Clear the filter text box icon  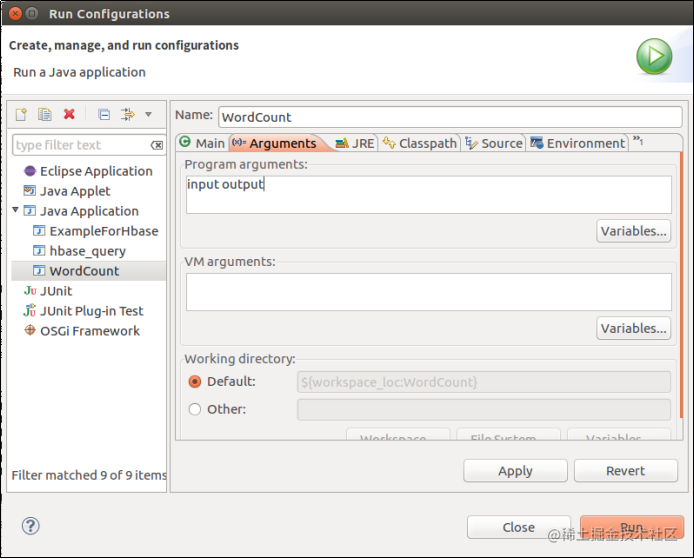(156, 145)
